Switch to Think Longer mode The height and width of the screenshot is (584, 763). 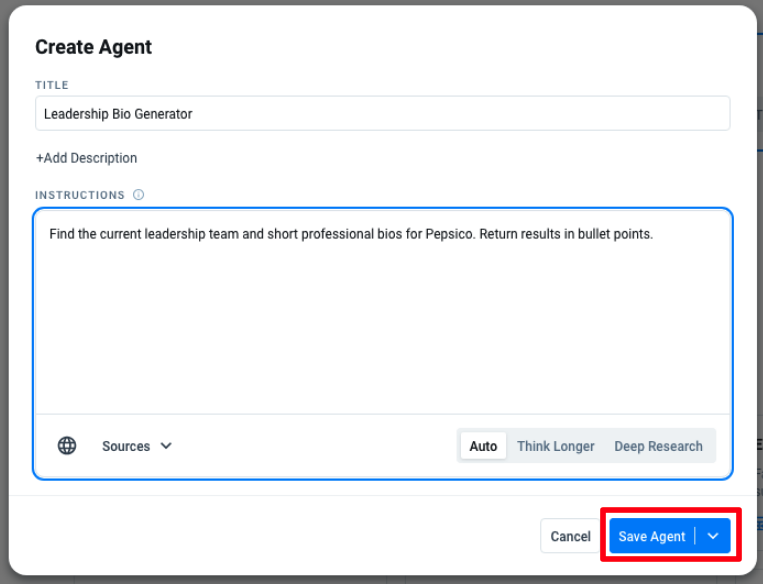point(555,446)
